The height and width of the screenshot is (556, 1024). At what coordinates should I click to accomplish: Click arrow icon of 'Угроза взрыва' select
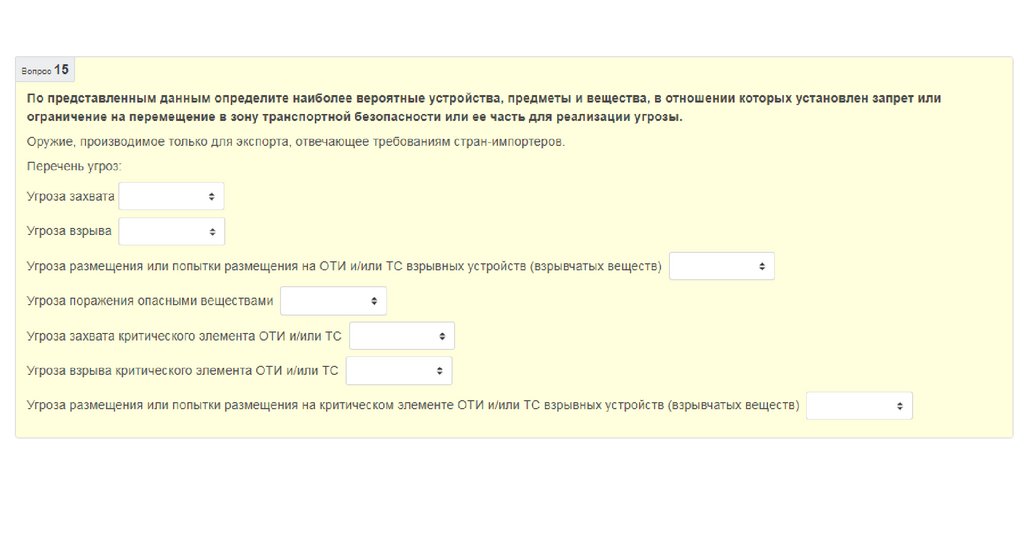click(212, 232)
